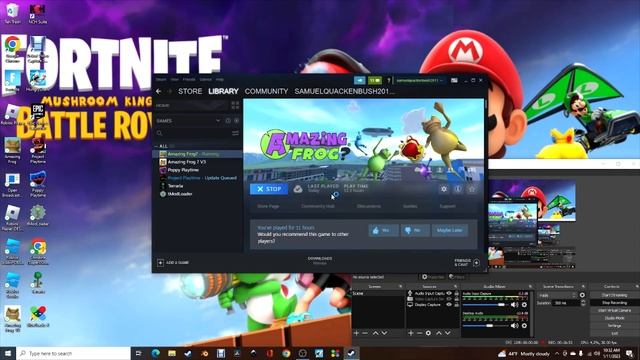640x360 pixels.
Task: Adjust Desktop Audio volume slider
Action: tap(485, 325)
